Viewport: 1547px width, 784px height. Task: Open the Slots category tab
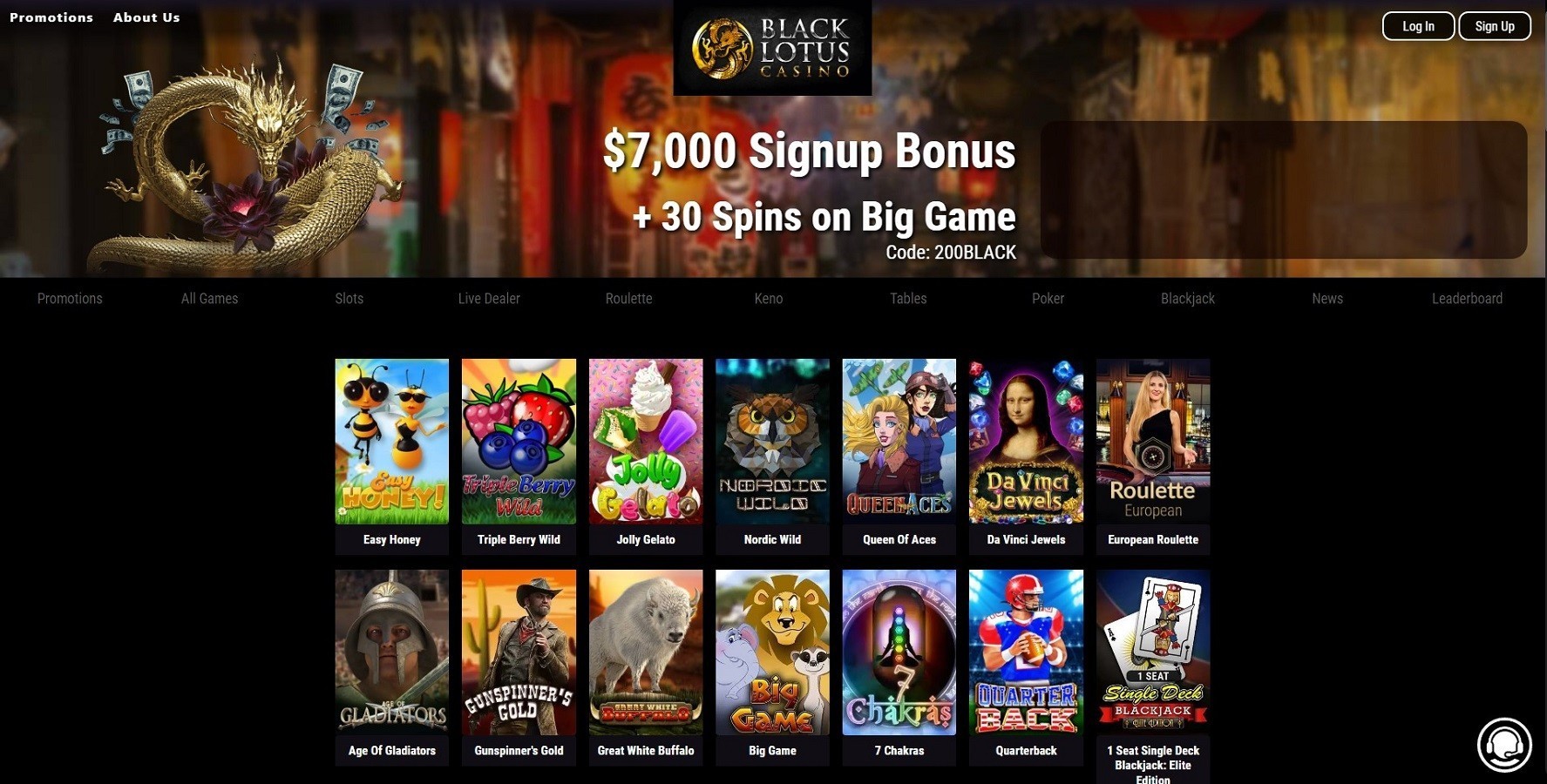tap(349, 299)
